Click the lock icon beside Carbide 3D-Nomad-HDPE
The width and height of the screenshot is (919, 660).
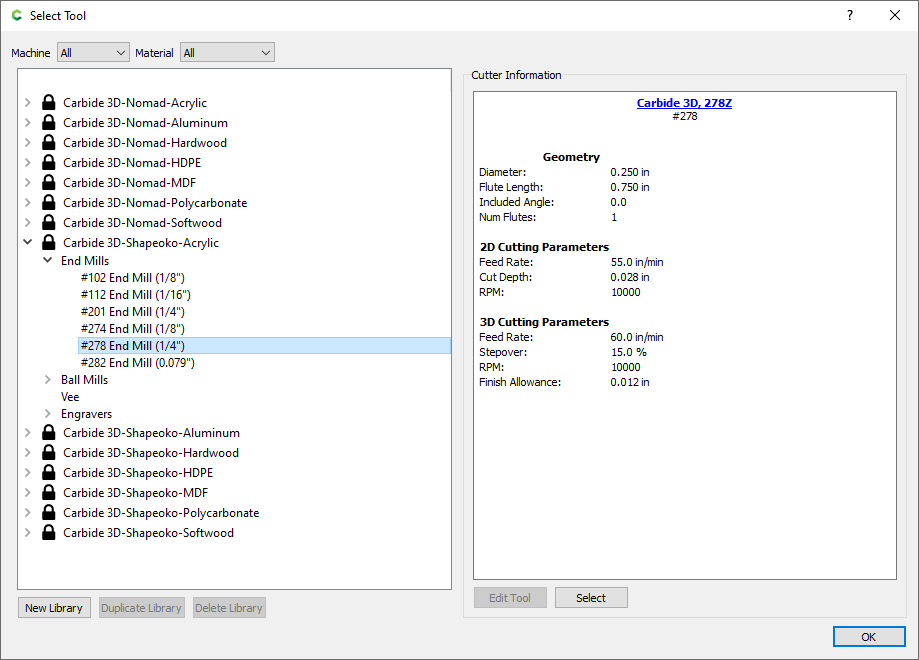[49, 162]
